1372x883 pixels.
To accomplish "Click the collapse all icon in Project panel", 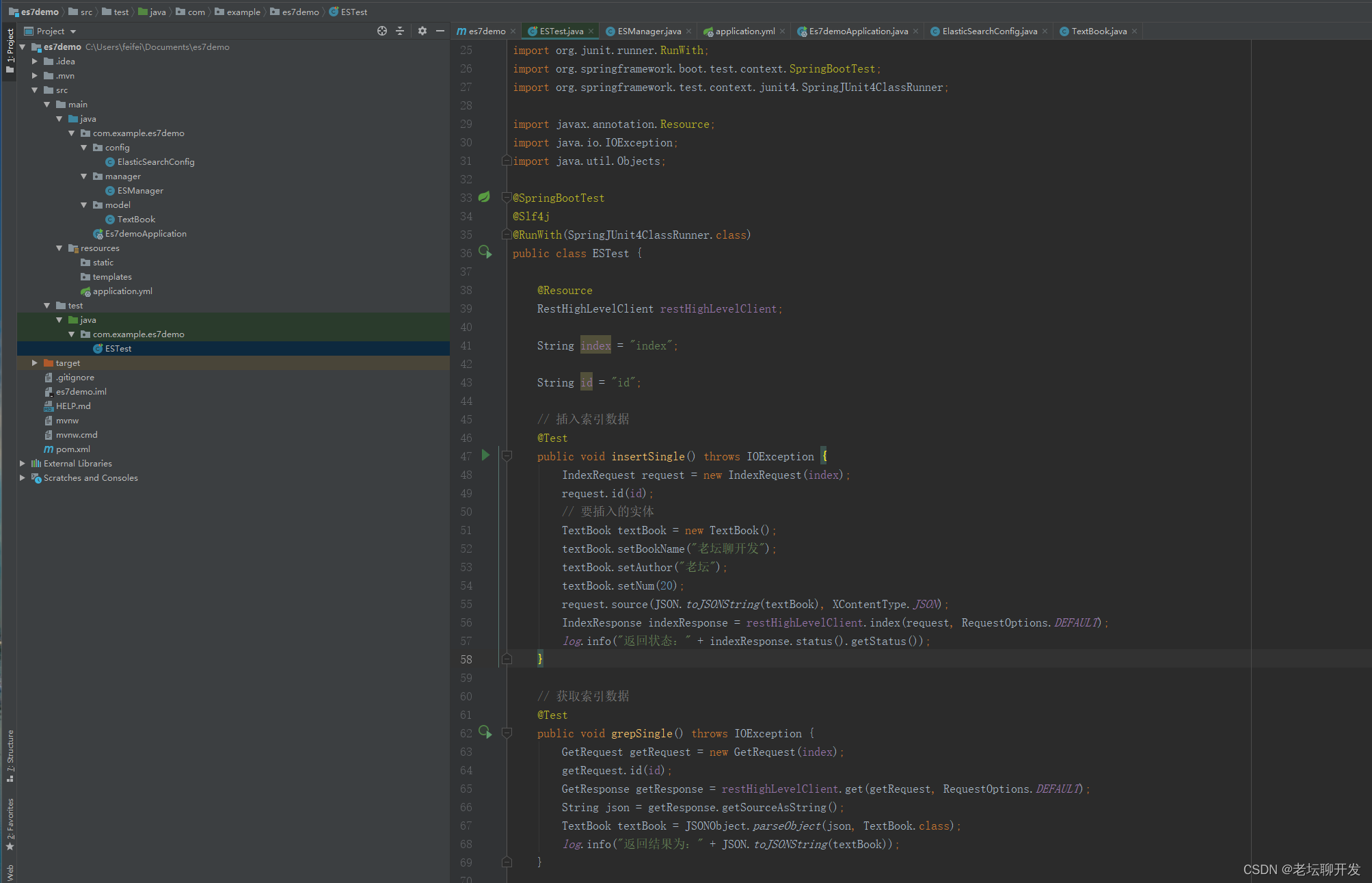I will pos(400,31).
